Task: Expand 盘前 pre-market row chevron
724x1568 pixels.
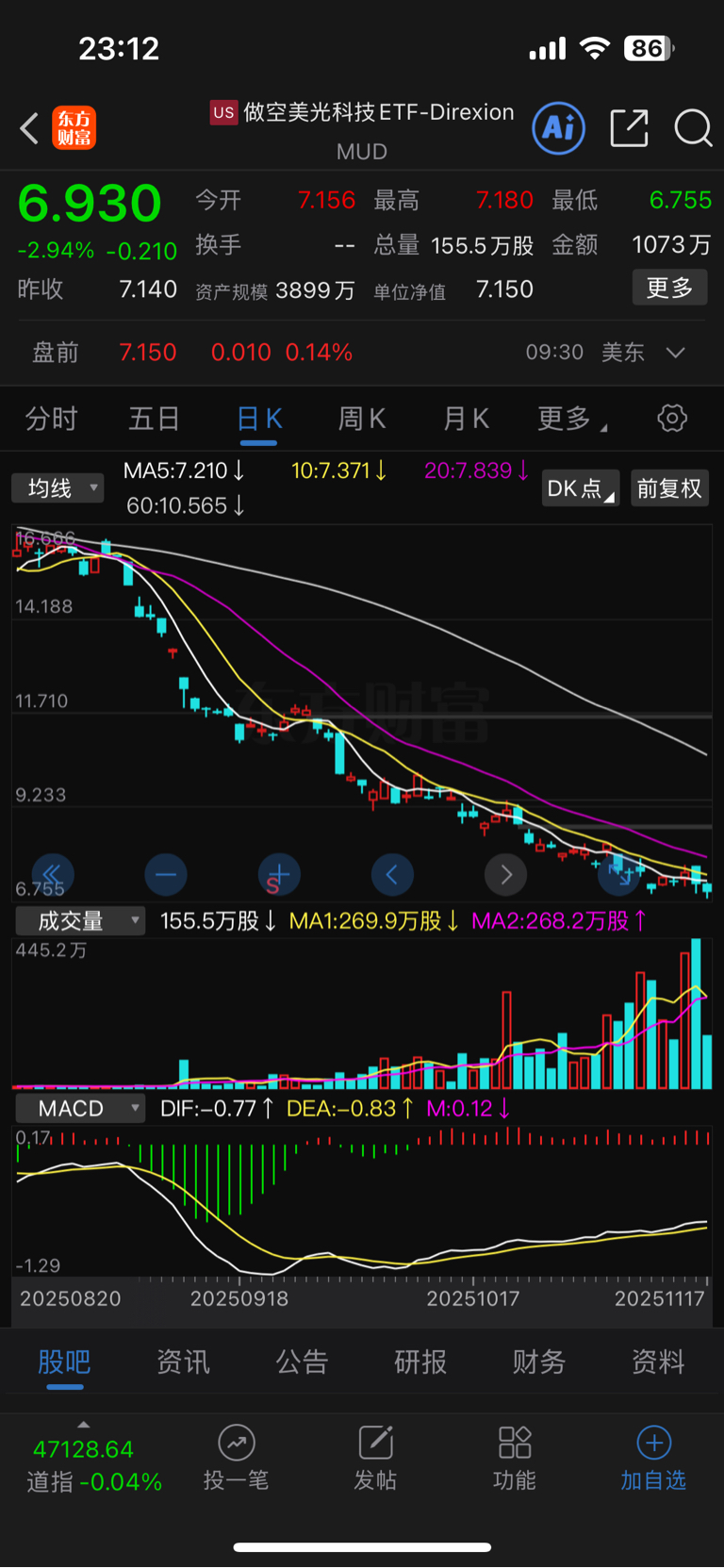Action: click(x=675, y=353)
